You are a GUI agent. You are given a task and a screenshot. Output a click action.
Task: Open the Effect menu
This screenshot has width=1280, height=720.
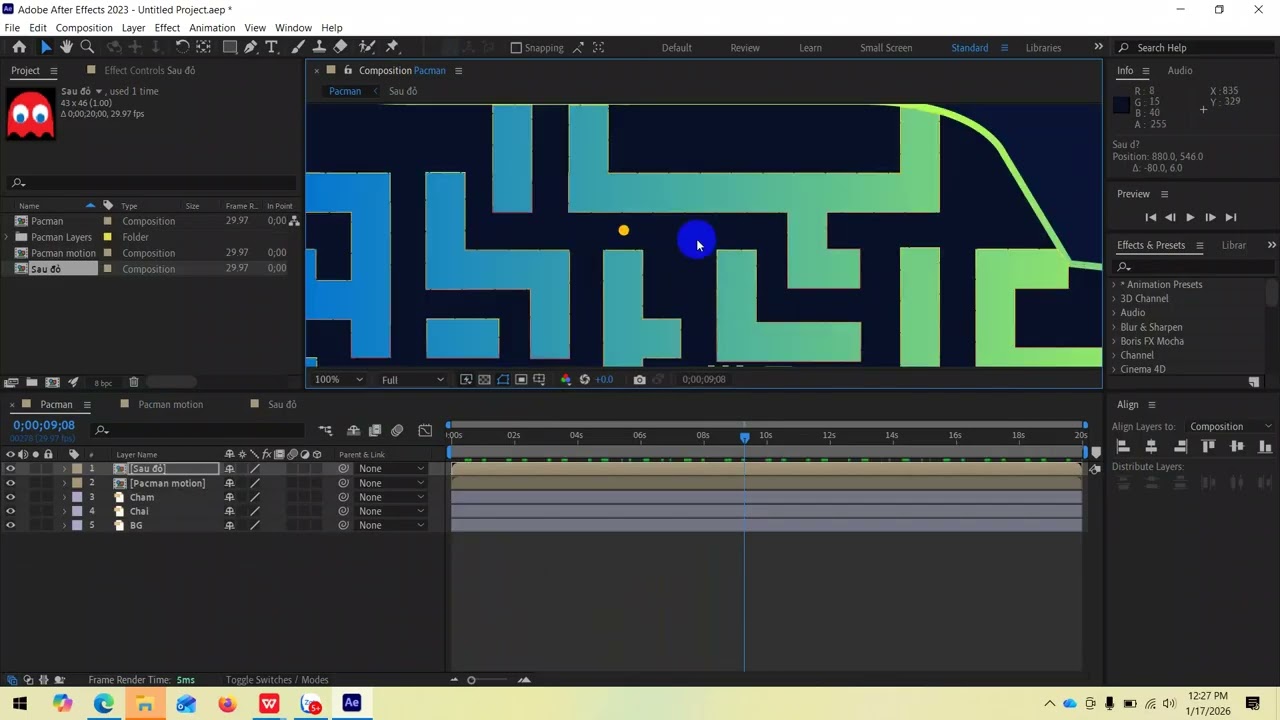click(167, 28)
